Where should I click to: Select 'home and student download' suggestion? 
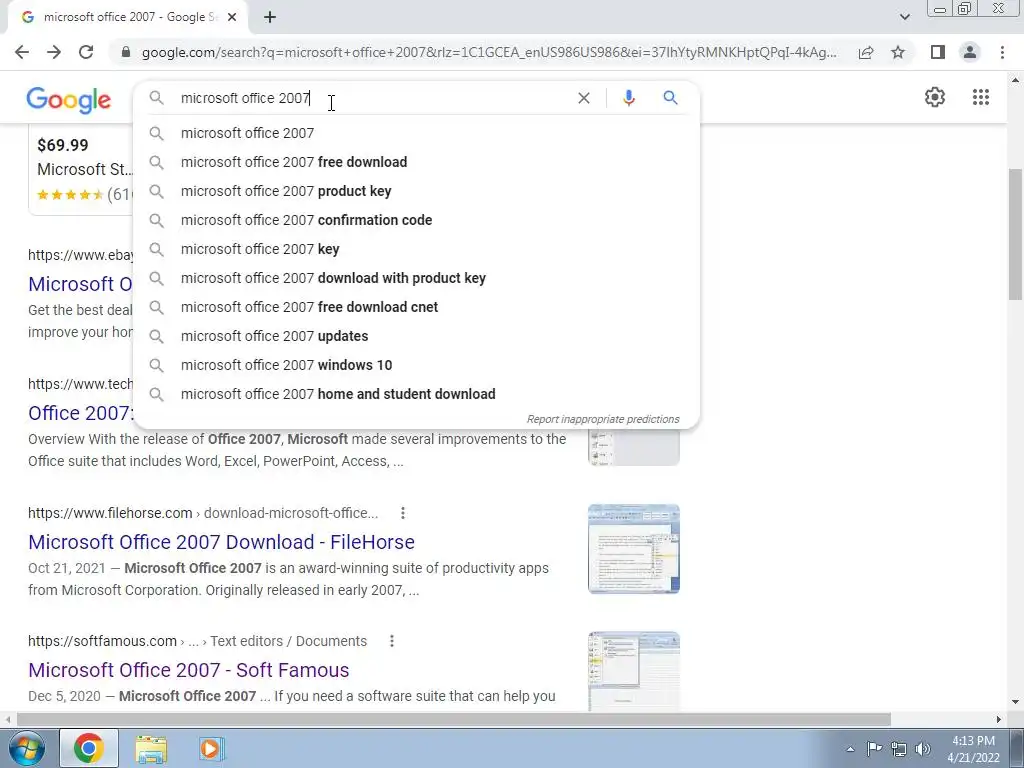tap(416, 394)
